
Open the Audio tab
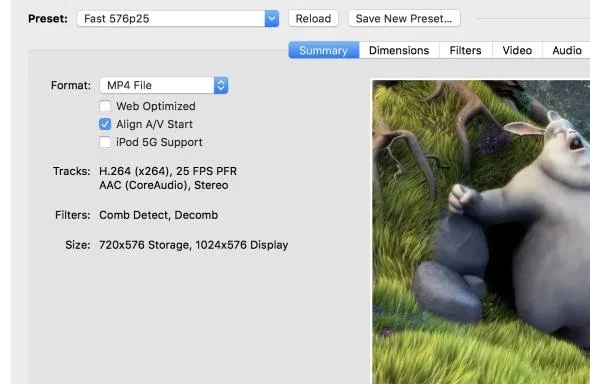click(x=566, y=50)
